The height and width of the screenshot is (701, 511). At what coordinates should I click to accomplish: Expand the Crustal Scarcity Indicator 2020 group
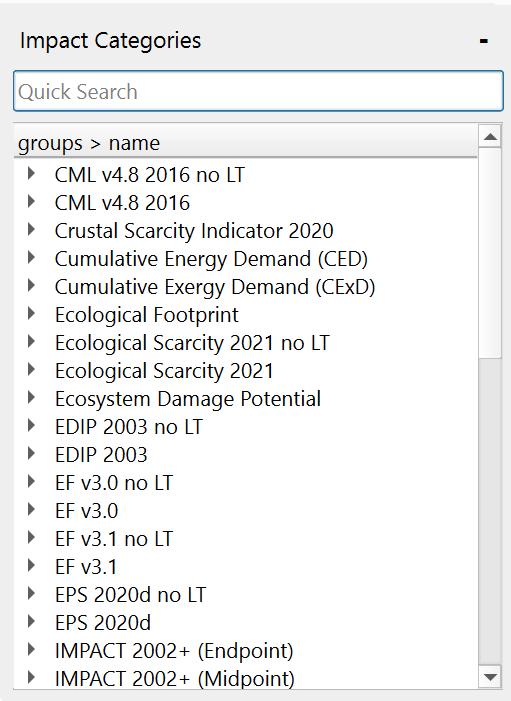(x=31, y=230)
